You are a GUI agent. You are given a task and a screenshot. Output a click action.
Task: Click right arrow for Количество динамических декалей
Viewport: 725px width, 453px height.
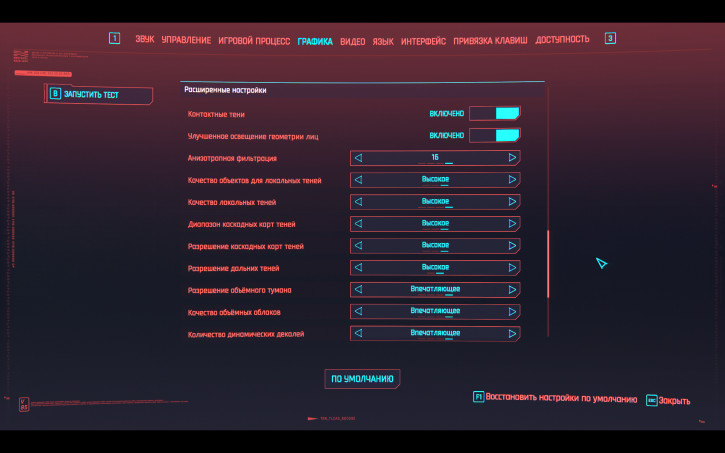[512, 333]
